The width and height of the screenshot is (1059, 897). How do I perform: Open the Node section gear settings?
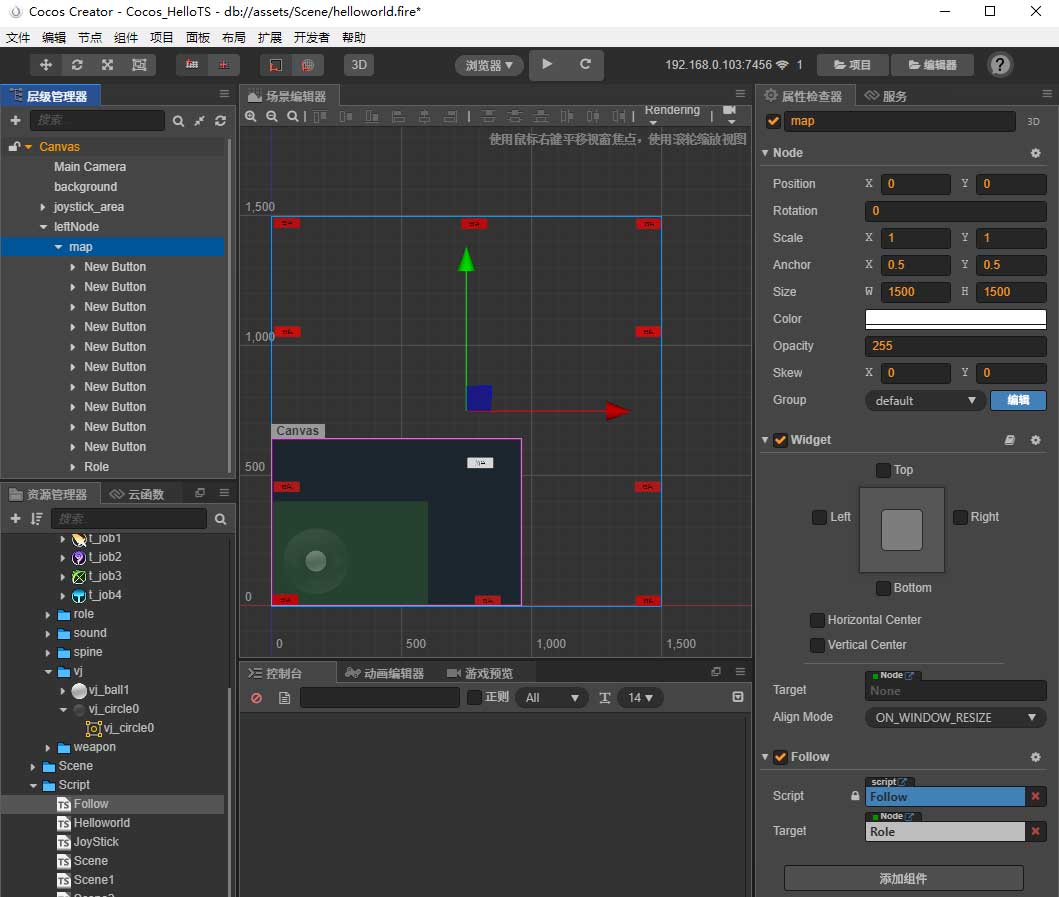1035,153
